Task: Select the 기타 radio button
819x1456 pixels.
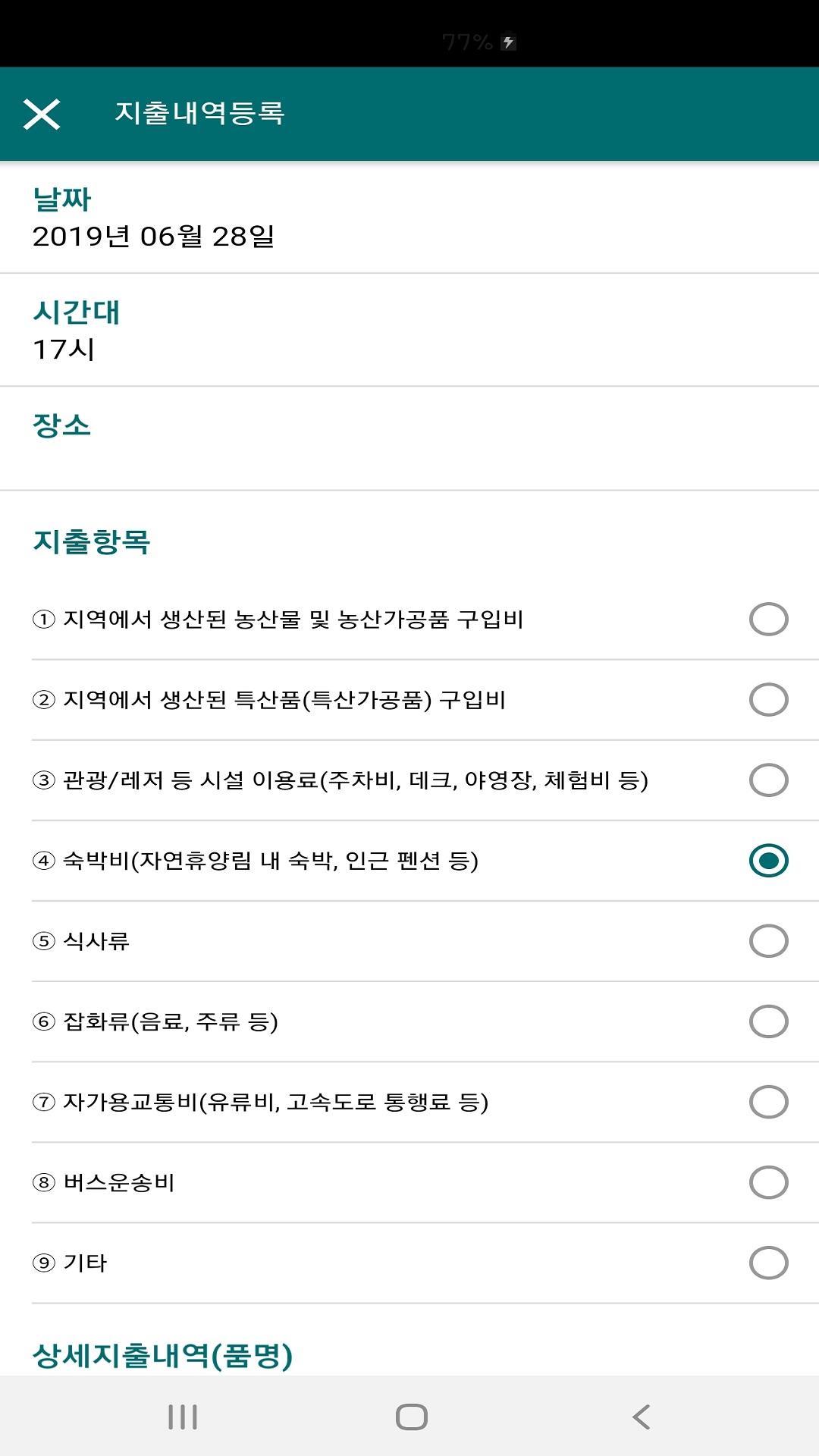Action: point(768,1263)
